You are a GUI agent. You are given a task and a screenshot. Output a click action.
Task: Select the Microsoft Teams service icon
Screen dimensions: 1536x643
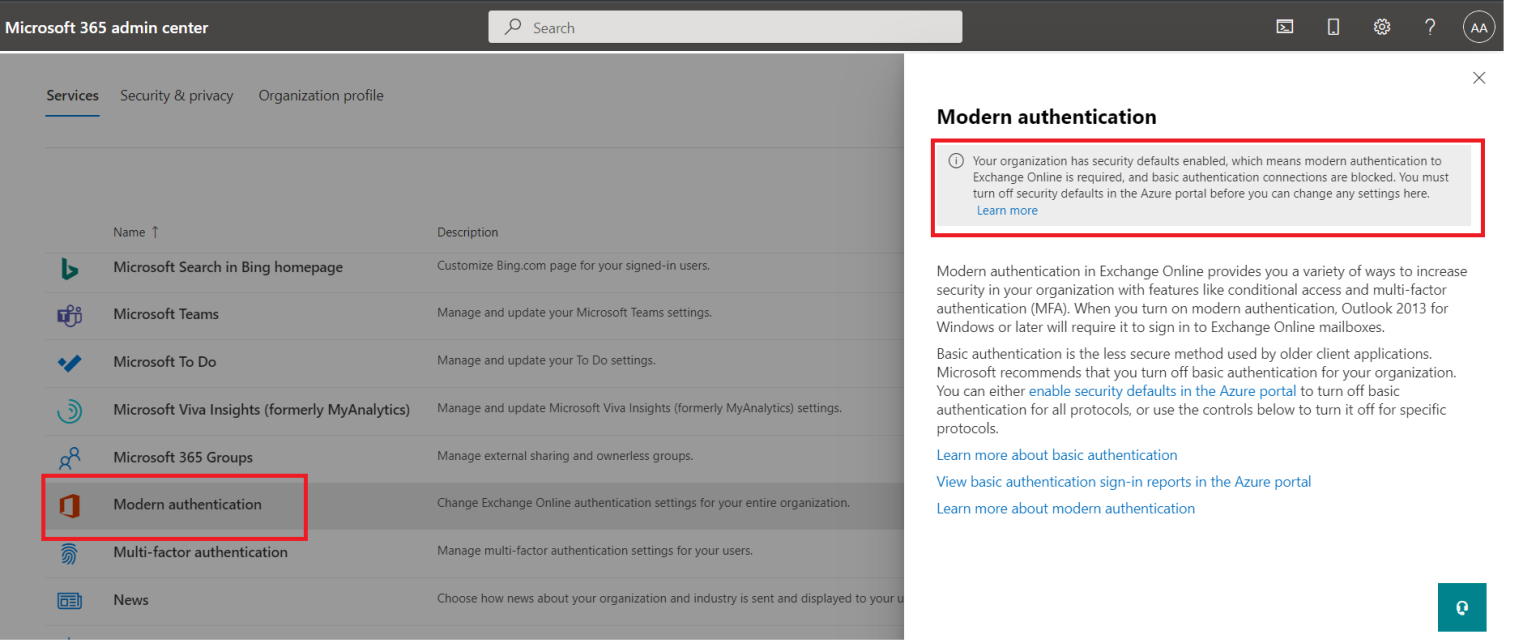click(69, 314)
